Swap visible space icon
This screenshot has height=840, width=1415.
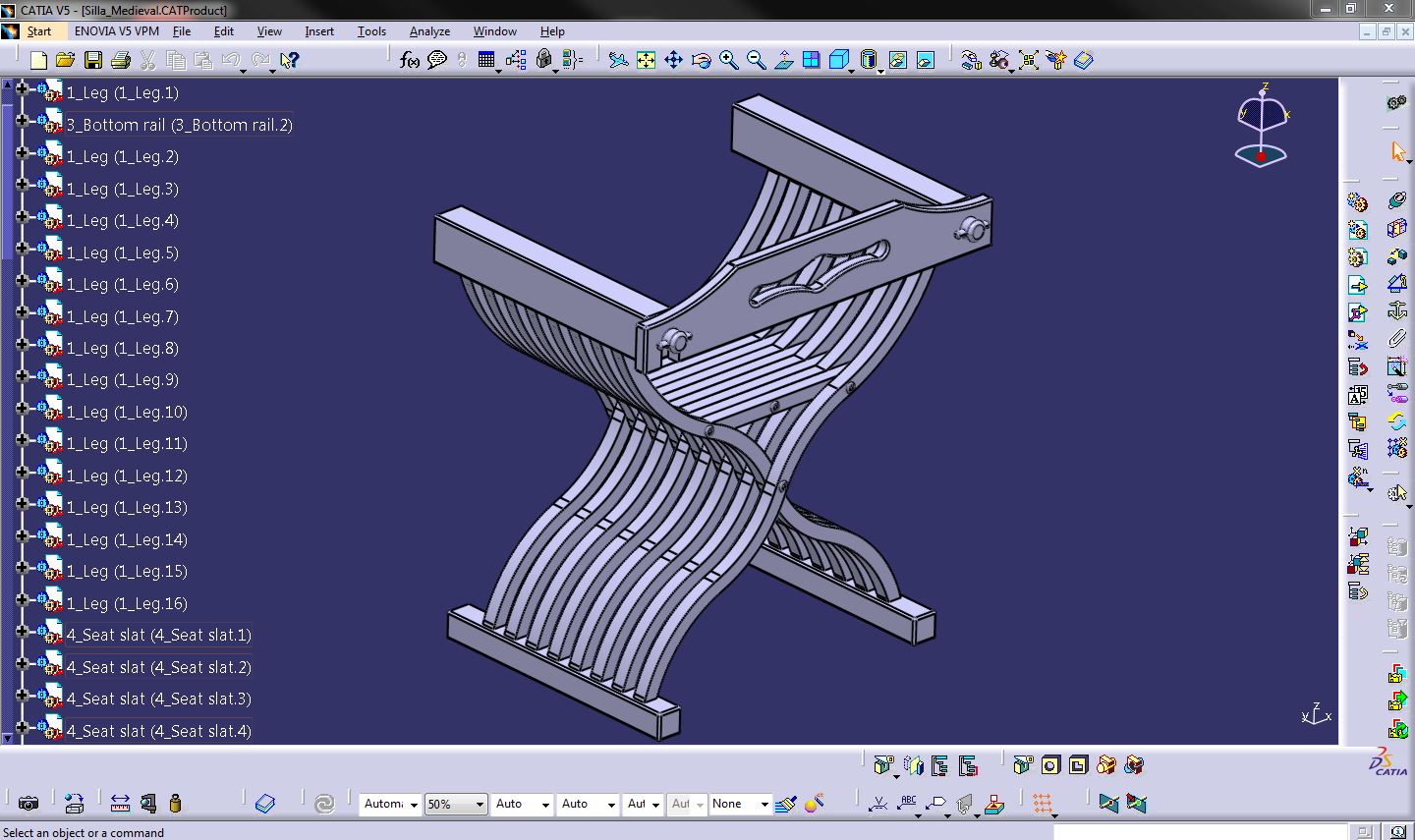point(925,61)
